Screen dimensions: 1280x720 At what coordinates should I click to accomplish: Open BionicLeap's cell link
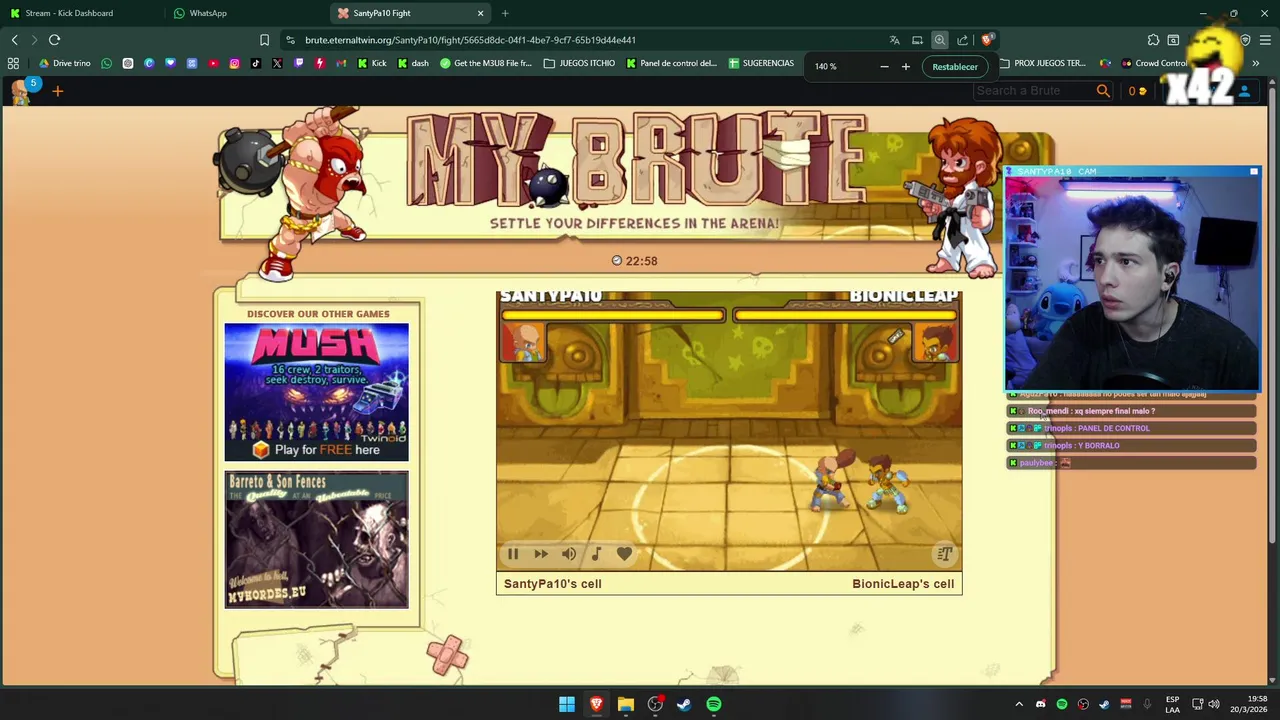903,584
